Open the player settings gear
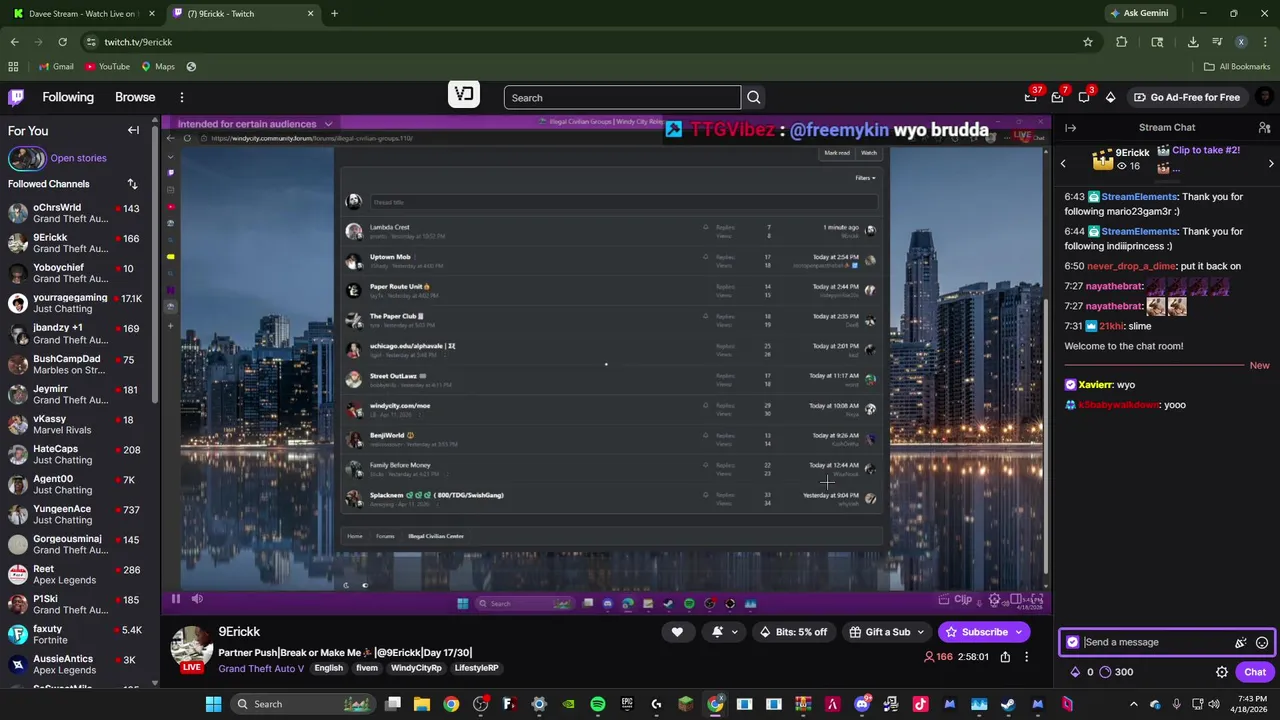The image size is (1280, 720). (x=994, y=600)
